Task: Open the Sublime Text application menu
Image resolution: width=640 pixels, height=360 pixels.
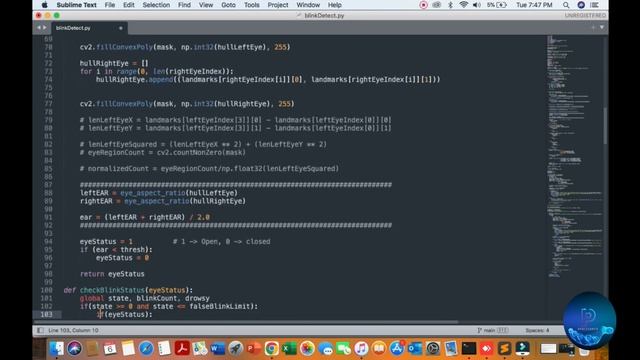Action: (x=76, y=5)
